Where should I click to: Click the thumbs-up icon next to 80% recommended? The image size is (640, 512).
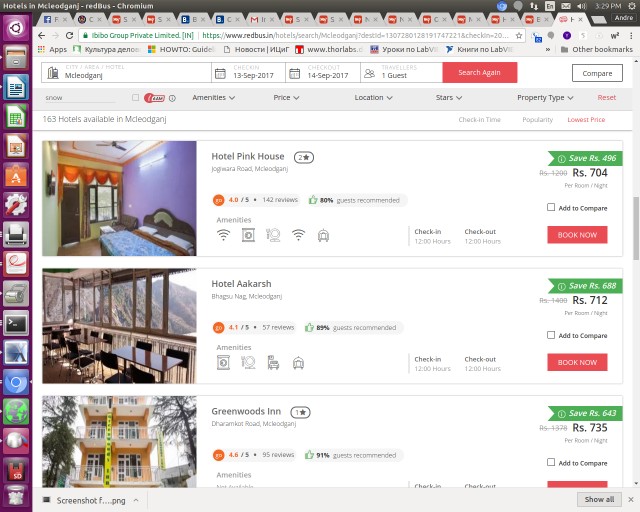pyautogui.click(x=313, y=200)
